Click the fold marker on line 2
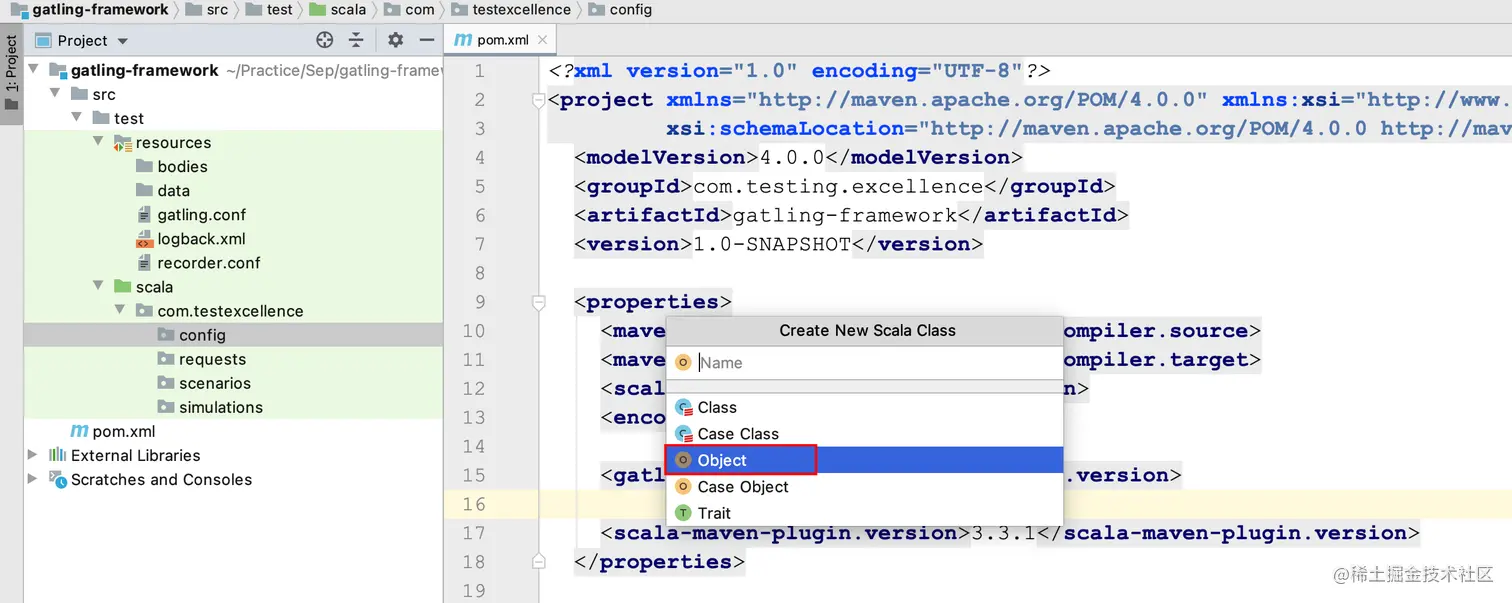 pos(539,99)
